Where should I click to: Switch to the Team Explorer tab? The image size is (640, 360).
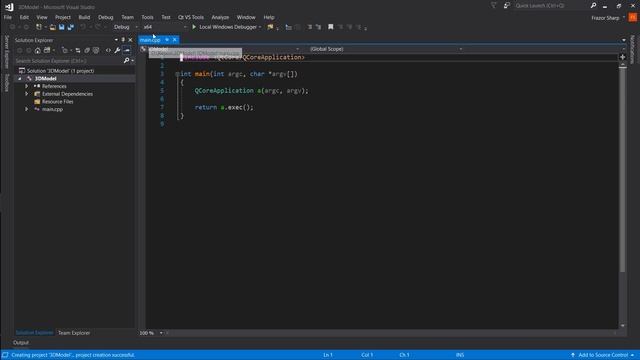[x=74, y=333]
